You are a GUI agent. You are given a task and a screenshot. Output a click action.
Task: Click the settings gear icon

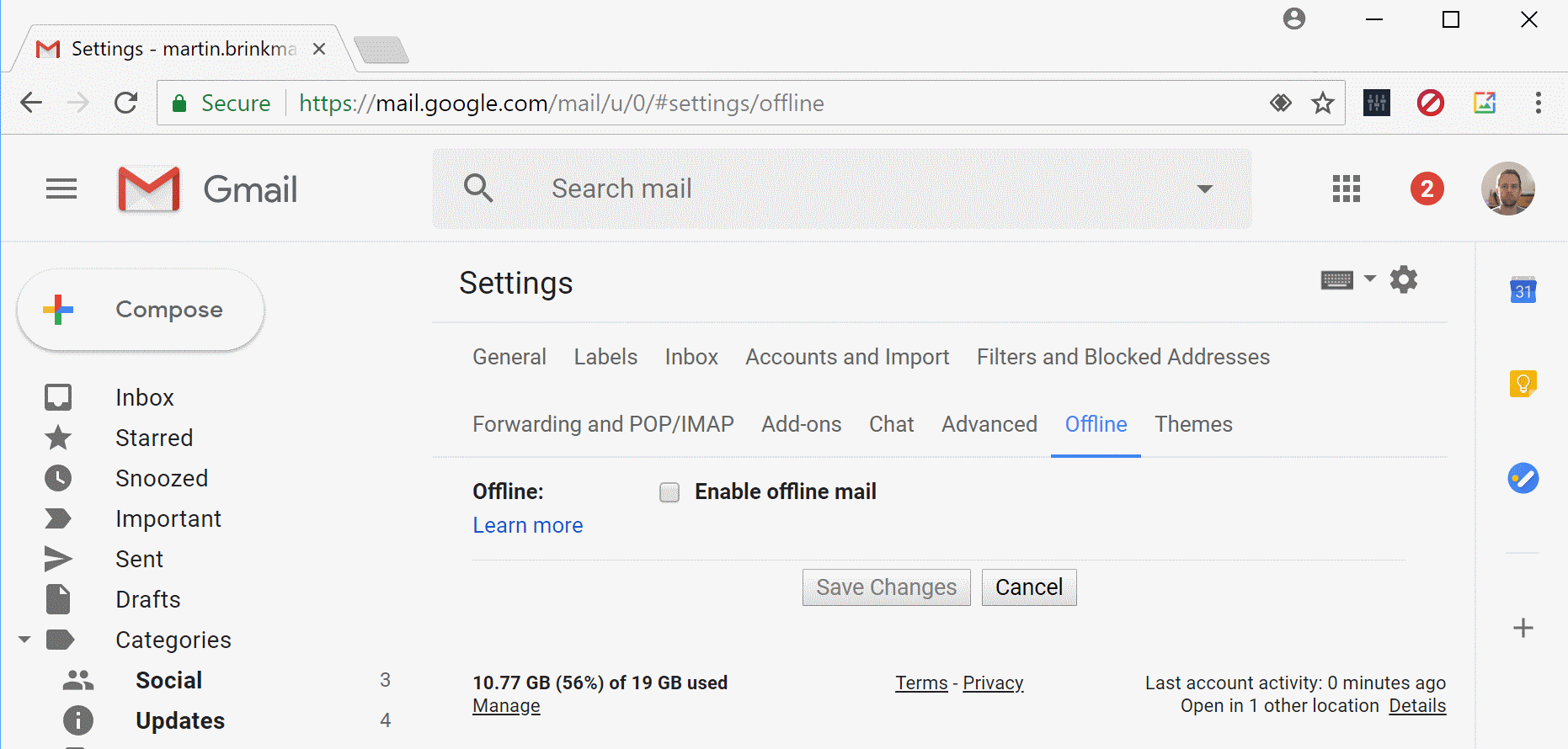click(x=1403, y=279)
